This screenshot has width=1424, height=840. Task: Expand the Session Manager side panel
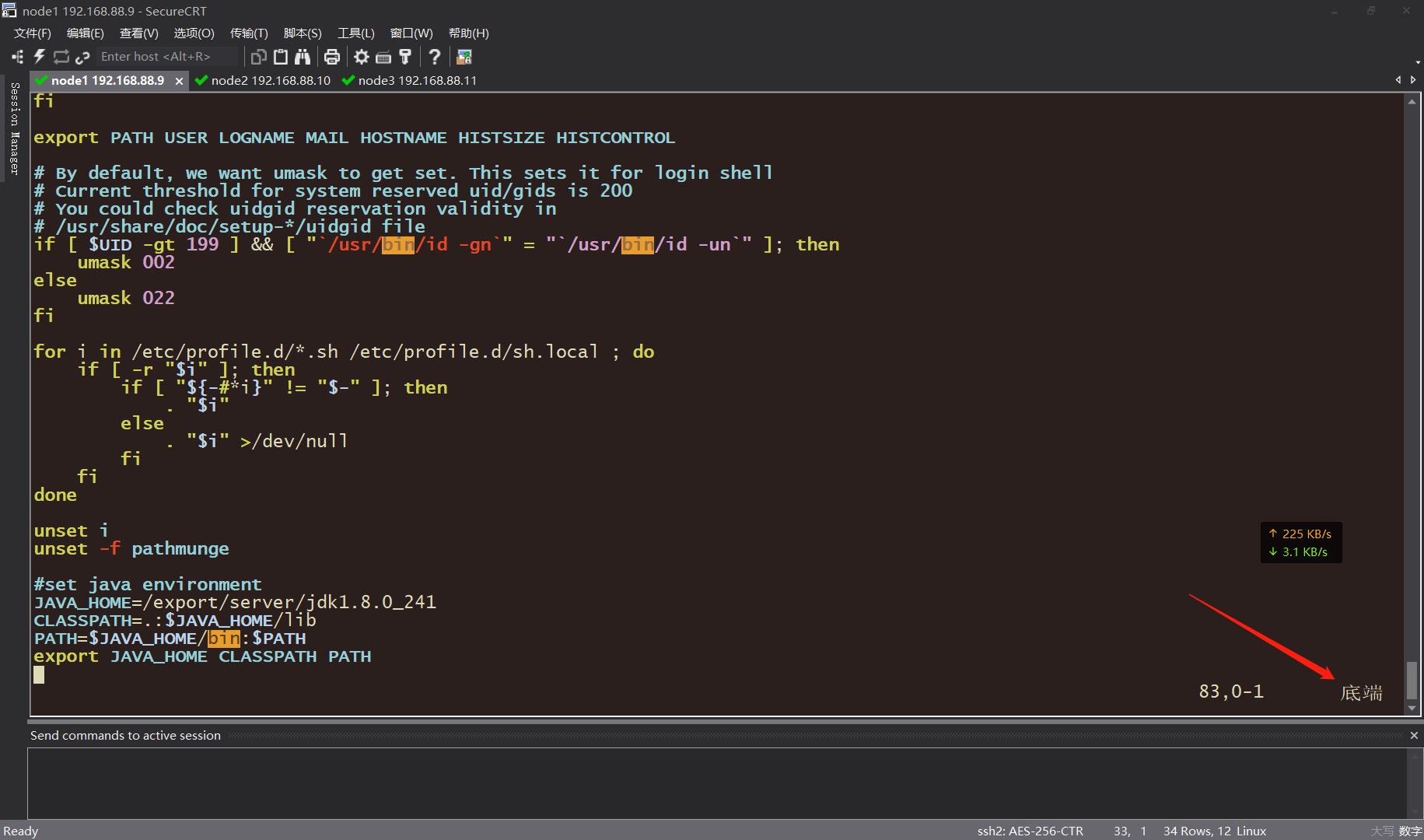point(14,128)
